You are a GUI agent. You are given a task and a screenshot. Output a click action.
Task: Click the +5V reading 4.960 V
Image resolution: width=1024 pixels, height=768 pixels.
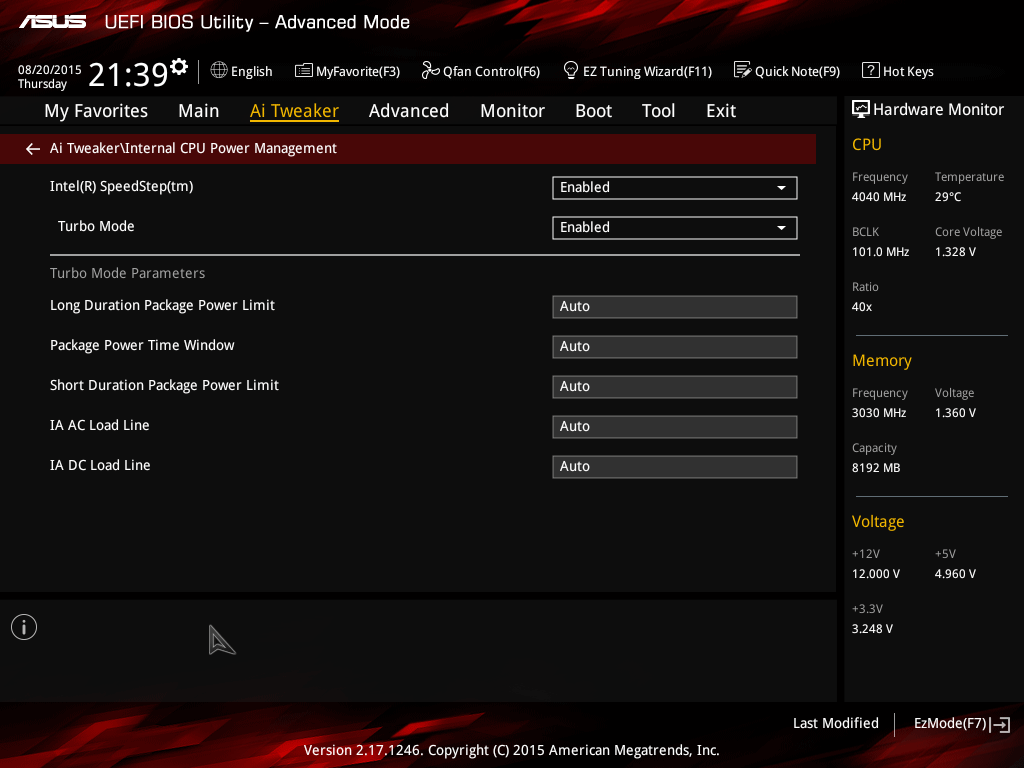955,574
